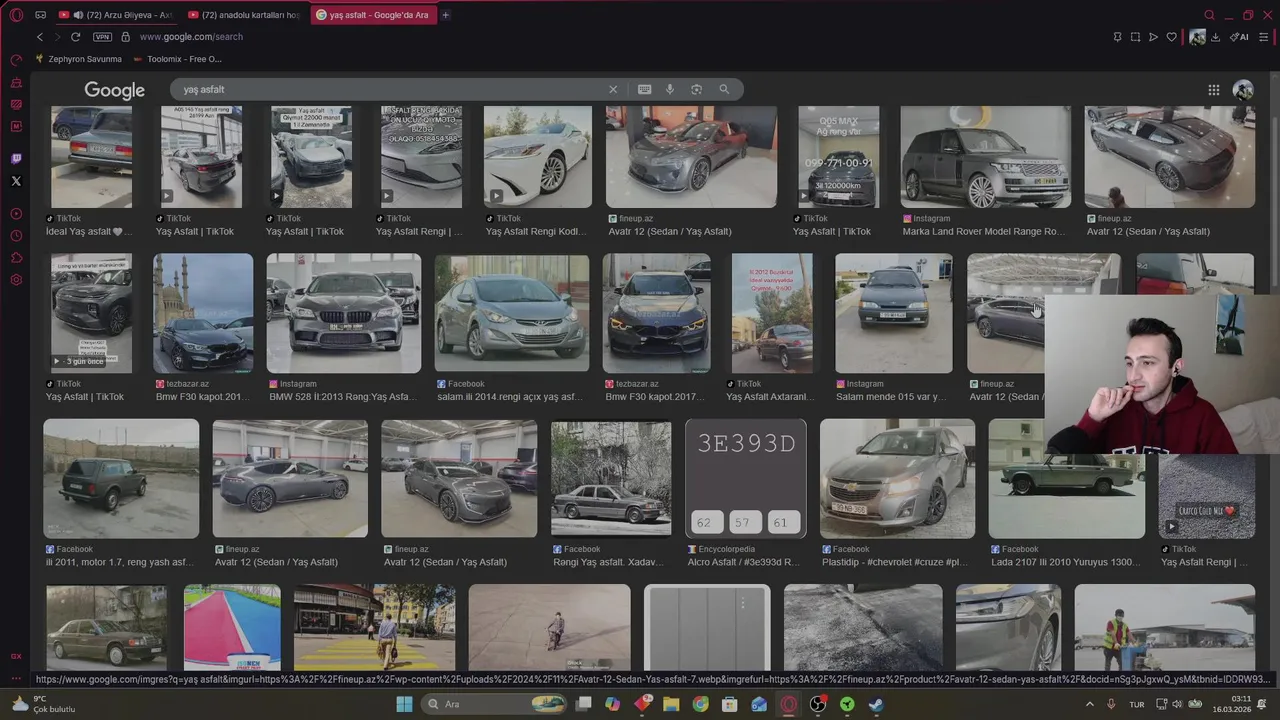Image resolution: width=1280 pixels, height=720 pixels.
Task: Add page to bookmarks heart icon
Action: click(1172, 37)
